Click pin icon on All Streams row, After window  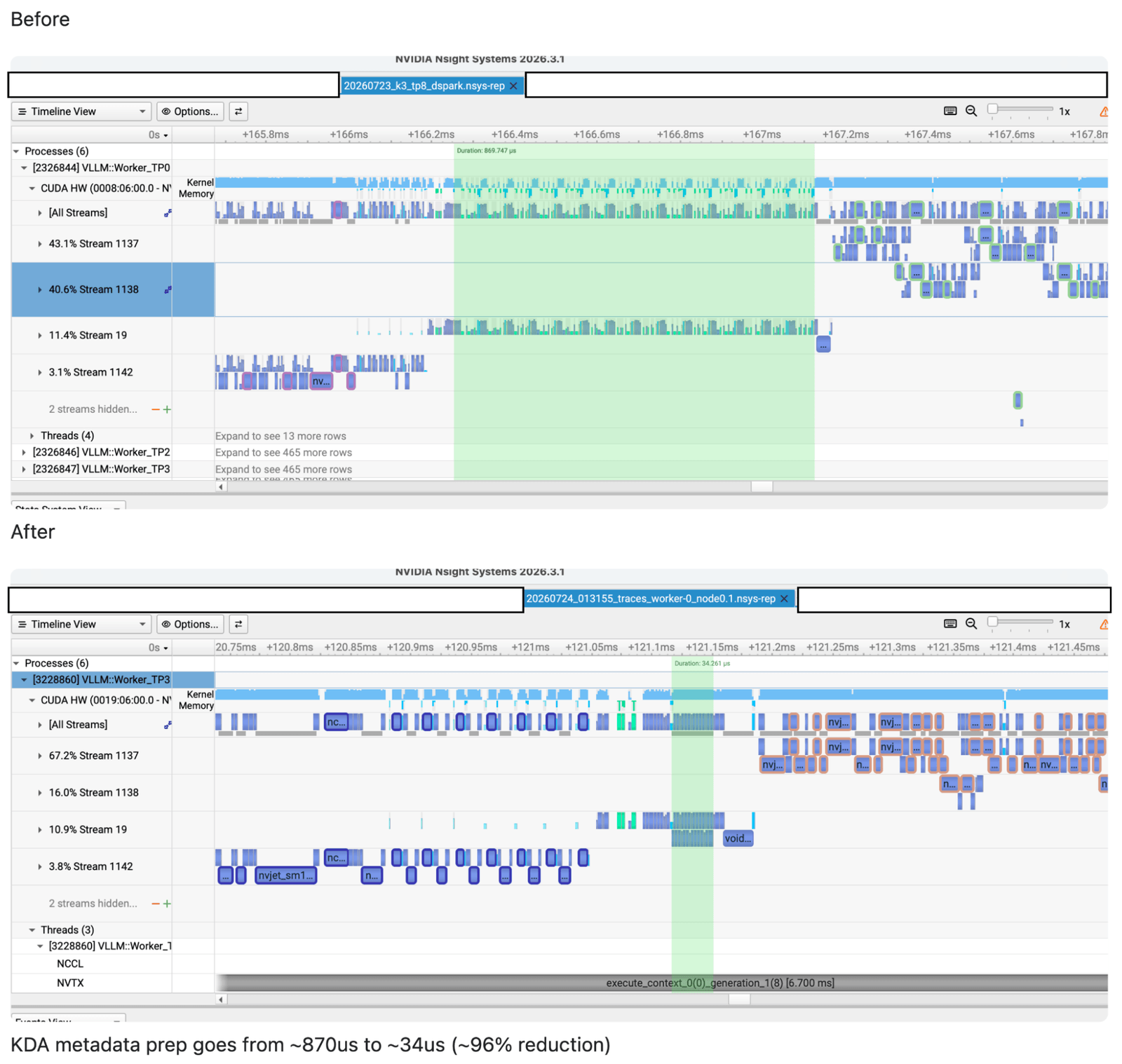pos(168,725)
